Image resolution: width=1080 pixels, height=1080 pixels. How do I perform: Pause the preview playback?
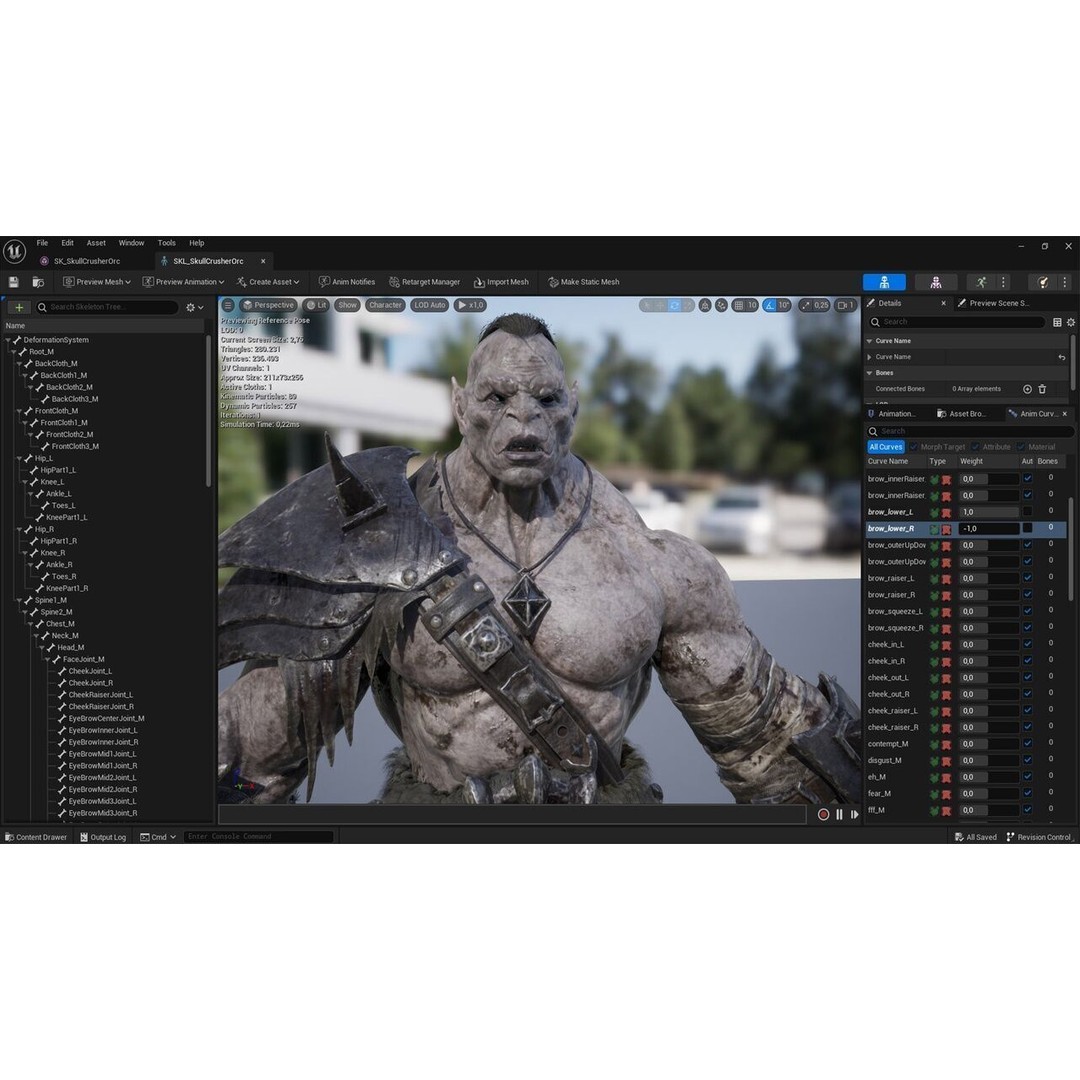pos(839,814)
